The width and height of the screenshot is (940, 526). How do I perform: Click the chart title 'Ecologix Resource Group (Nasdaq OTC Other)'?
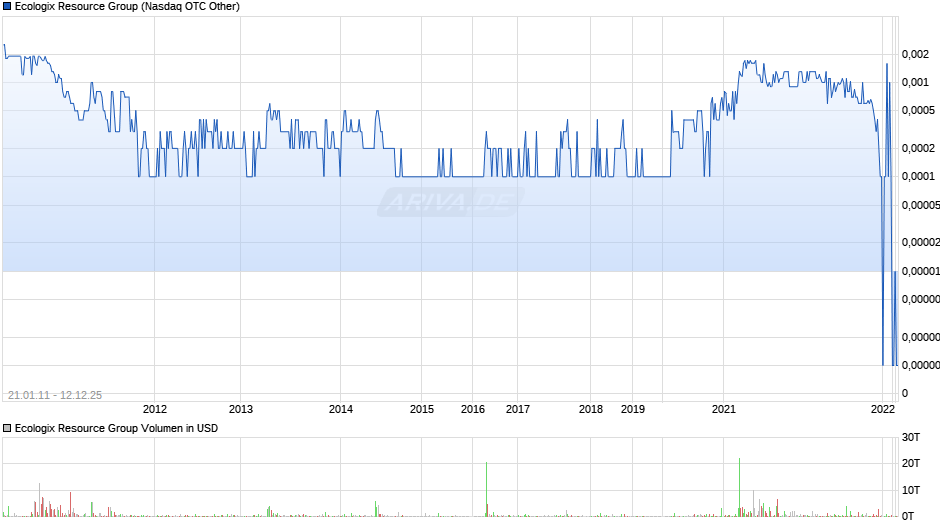(x=127, y=7)
